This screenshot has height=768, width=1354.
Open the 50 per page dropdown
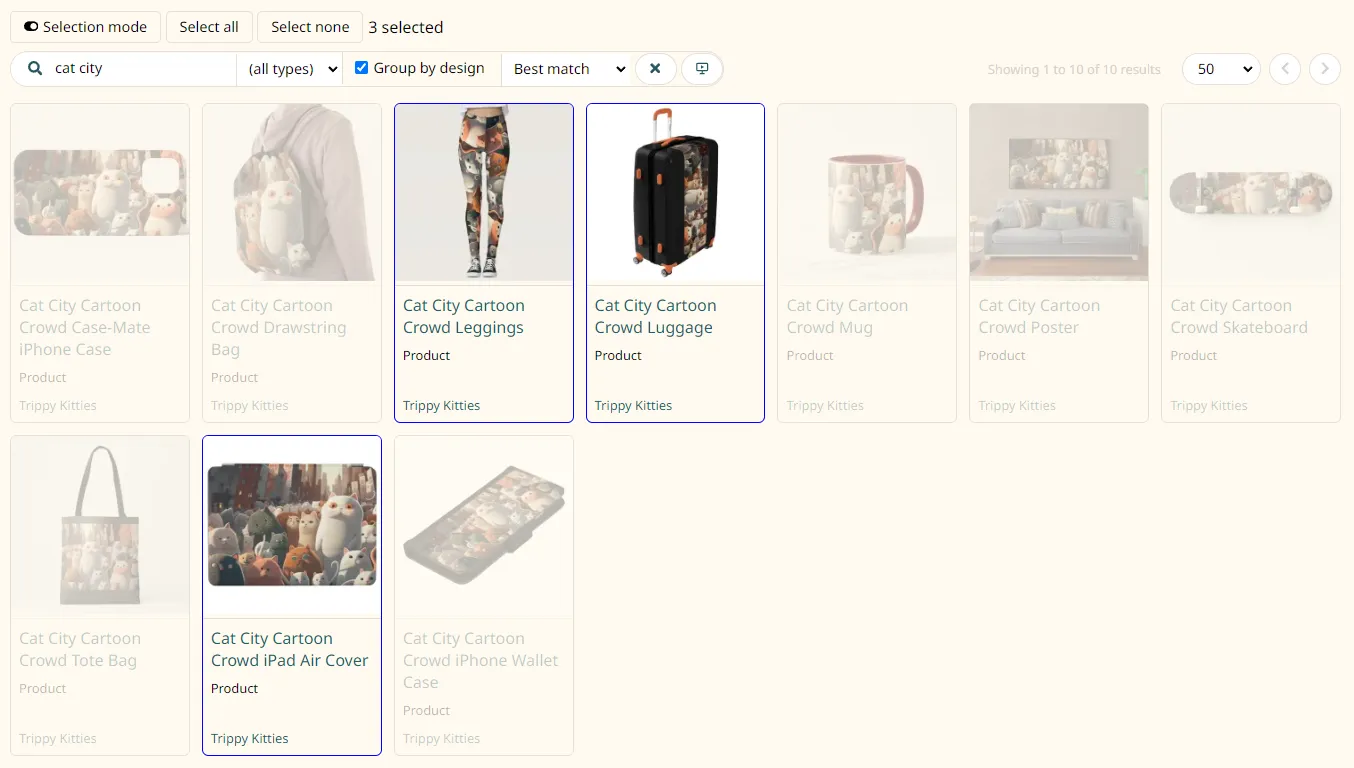click(1221, 69)
